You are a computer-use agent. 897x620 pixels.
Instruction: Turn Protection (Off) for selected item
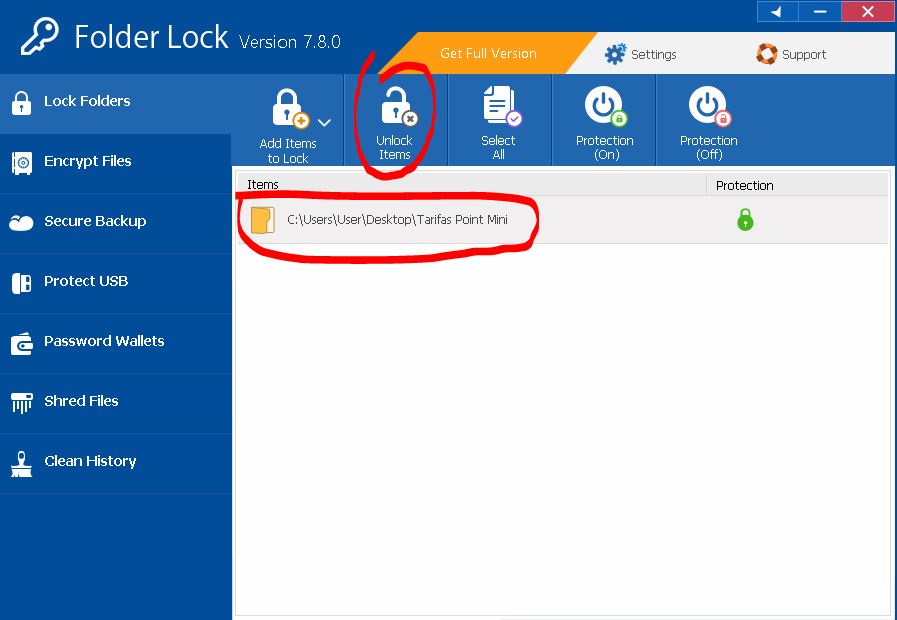click(708, 107)
